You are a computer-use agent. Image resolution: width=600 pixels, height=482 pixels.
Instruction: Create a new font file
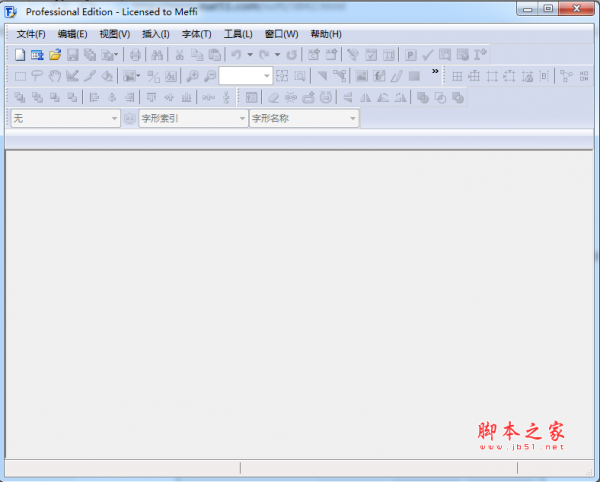[20, 55]
